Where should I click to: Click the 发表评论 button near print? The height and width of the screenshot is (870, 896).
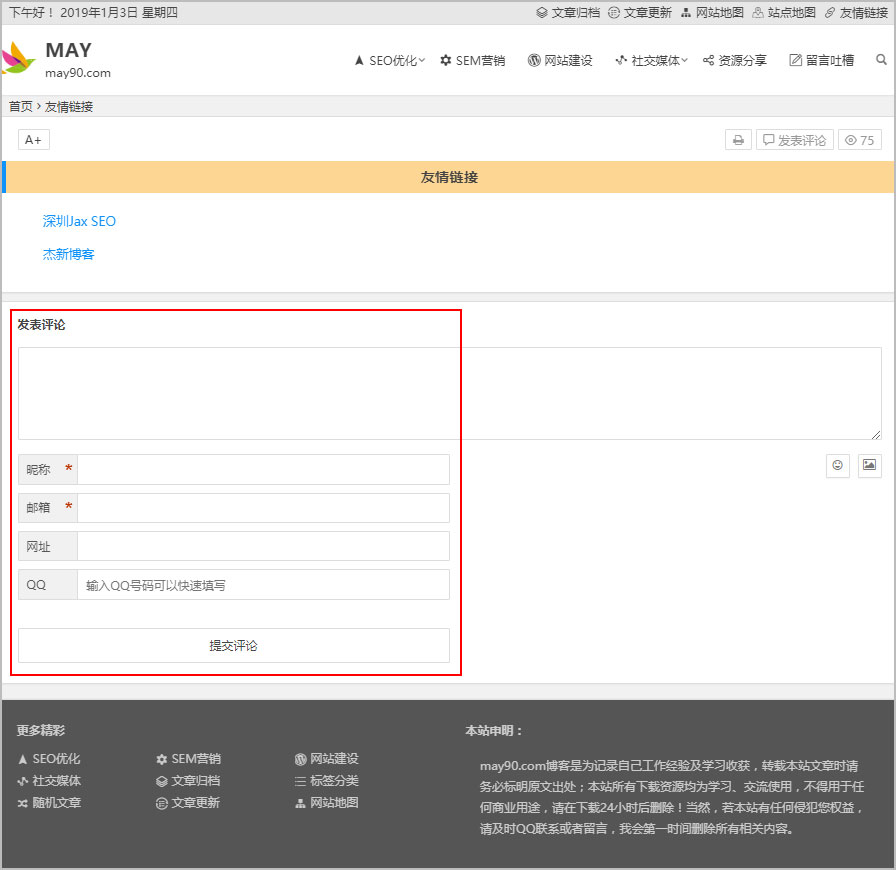(x=795, y=140)
